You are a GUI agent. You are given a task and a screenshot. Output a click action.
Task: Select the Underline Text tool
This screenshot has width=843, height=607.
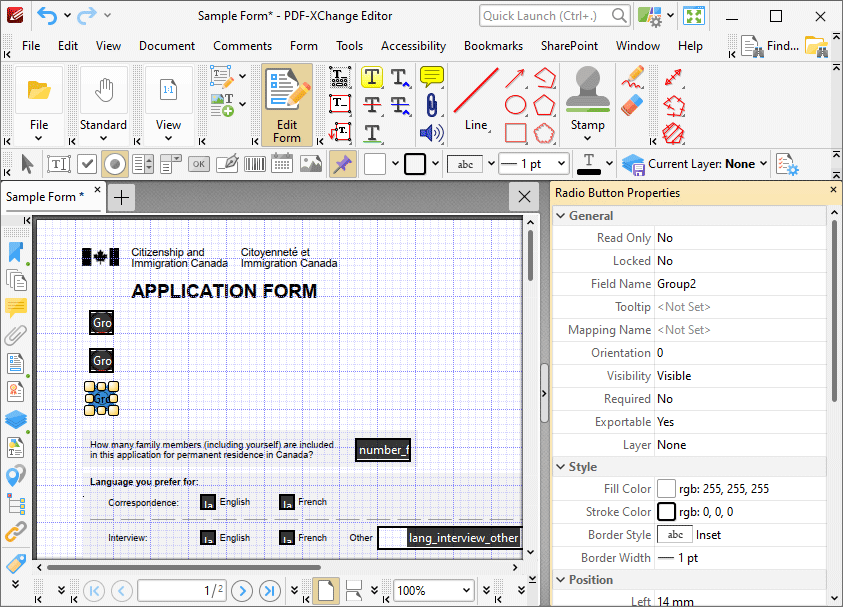(372, 133)
